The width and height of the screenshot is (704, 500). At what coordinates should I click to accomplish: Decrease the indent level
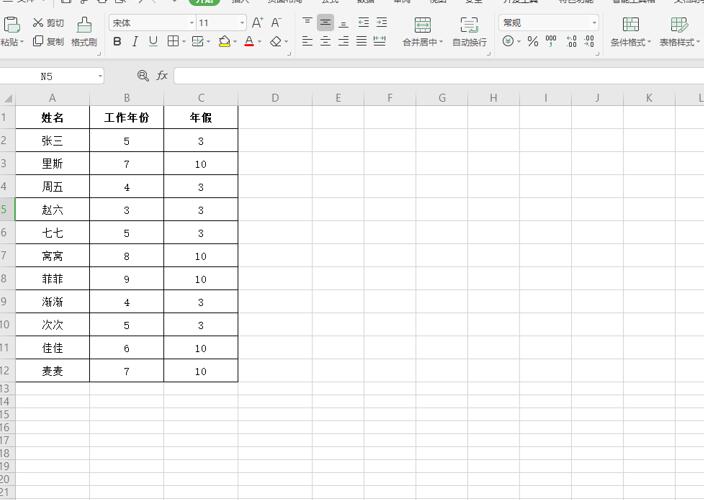(x=363, y=22)
